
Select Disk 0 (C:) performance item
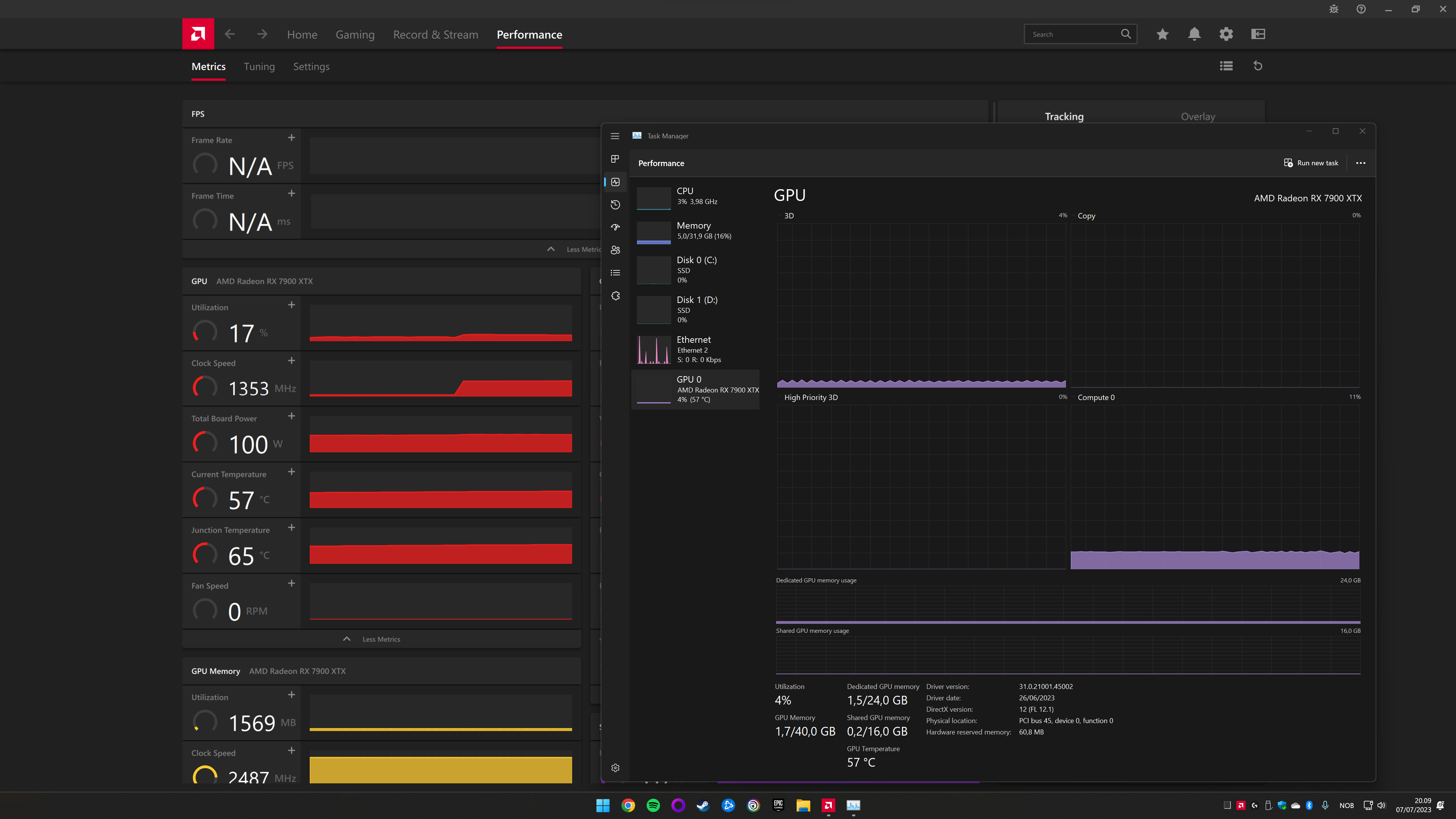coord(695,270)
